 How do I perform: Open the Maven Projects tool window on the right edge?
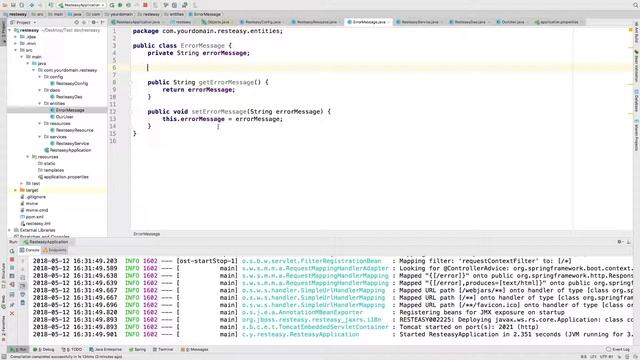click(x=636, y=135)
